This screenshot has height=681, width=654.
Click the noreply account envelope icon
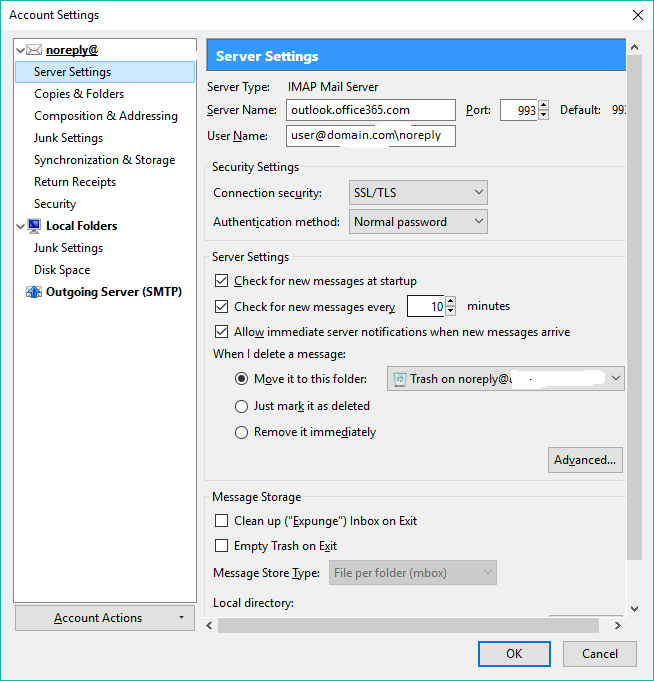34,50
